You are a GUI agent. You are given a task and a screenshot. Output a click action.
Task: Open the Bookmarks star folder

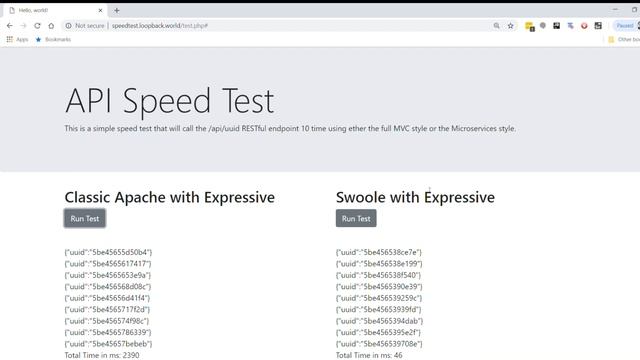53,40
